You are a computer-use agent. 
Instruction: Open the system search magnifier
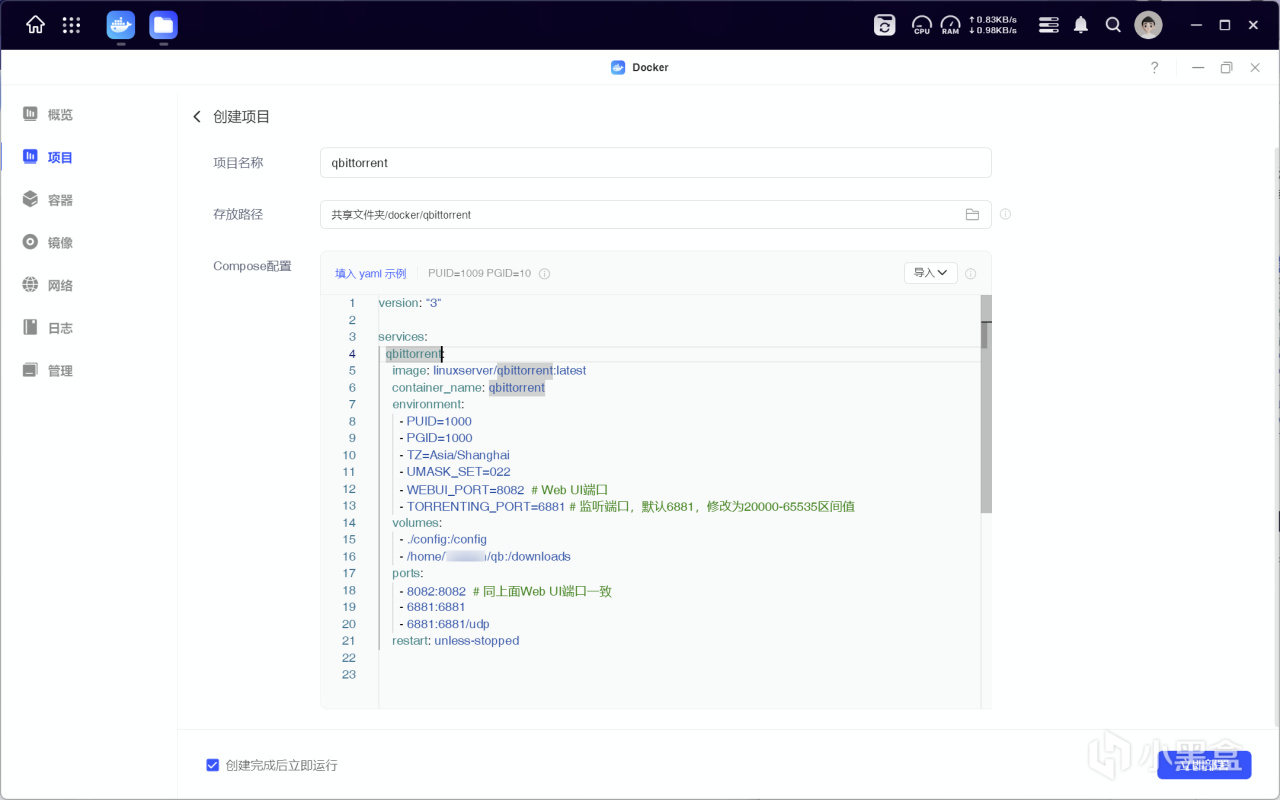pos(1113,25)
